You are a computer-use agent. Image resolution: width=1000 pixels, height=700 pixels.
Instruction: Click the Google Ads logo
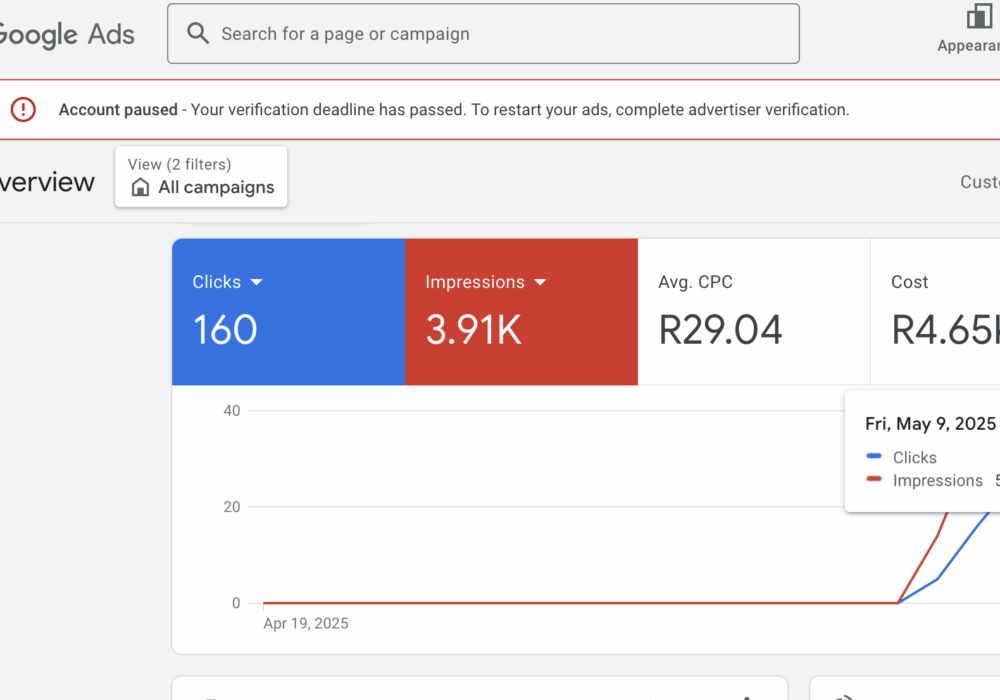[66, 34]
